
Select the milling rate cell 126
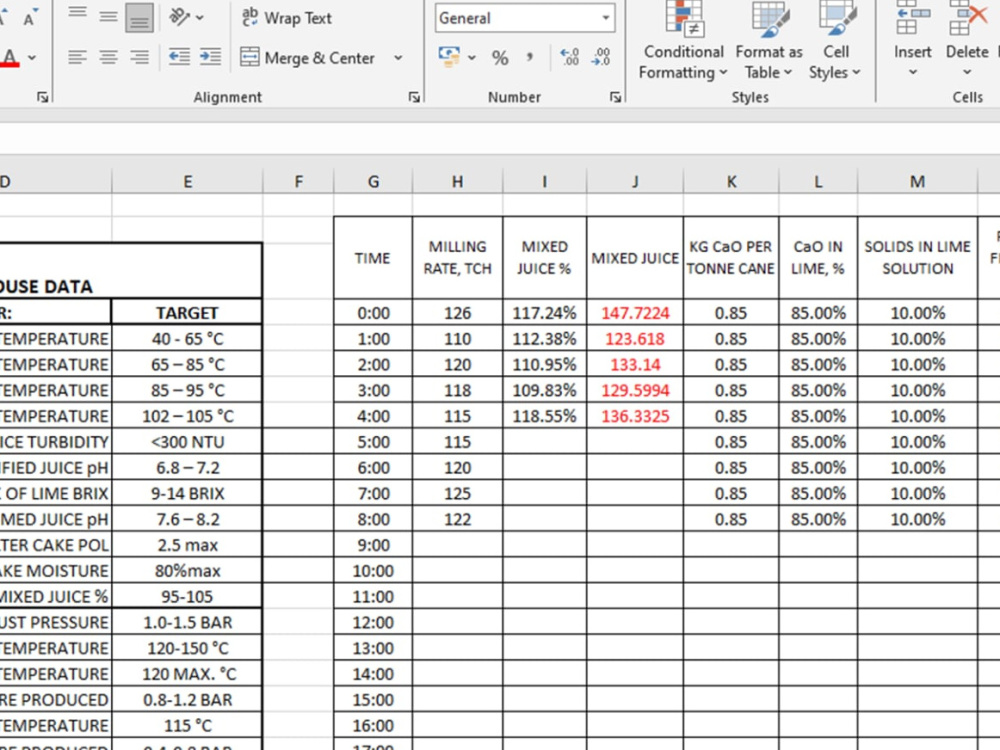[457, 313]
